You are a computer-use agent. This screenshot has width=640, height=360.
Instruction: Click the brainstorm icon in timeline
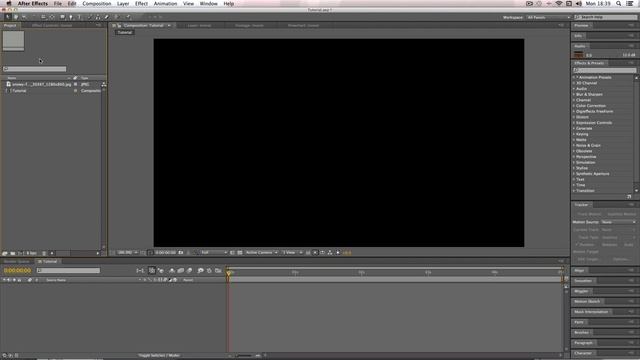coord(200,270)
